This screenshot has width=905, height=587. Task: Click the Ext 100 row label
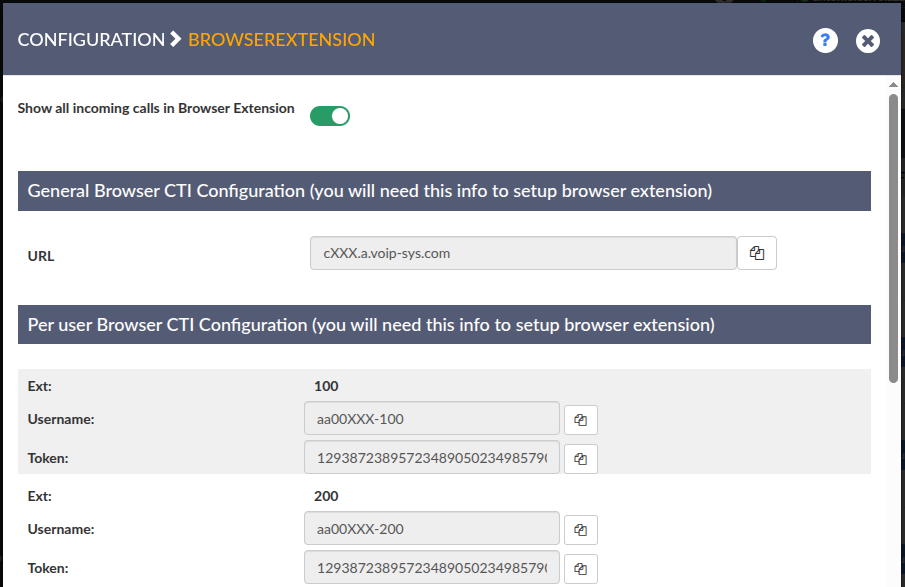pyautogui.click(x=40, y=386)
